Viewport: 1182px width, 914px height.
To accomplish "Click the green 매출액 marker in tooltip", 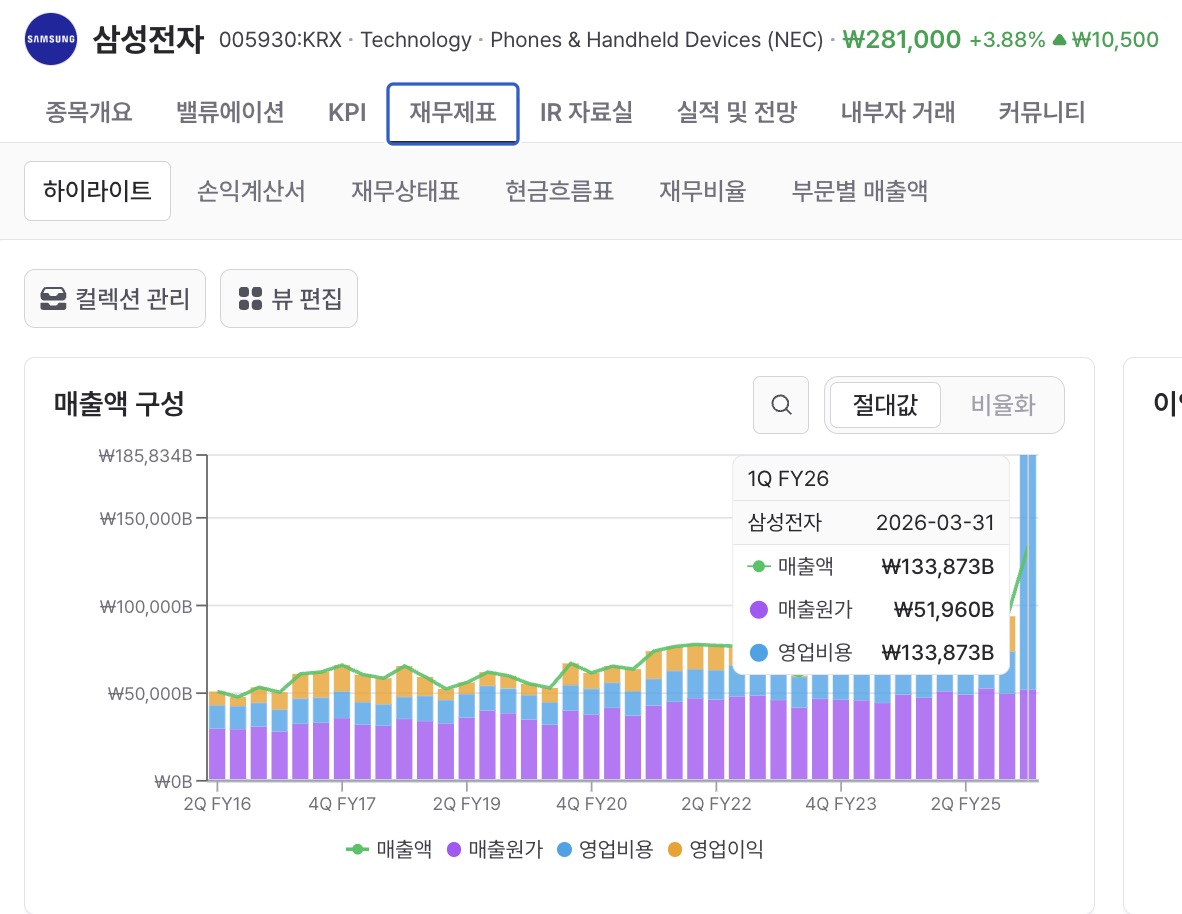I will pyautogui.click(x=758, y=566).
